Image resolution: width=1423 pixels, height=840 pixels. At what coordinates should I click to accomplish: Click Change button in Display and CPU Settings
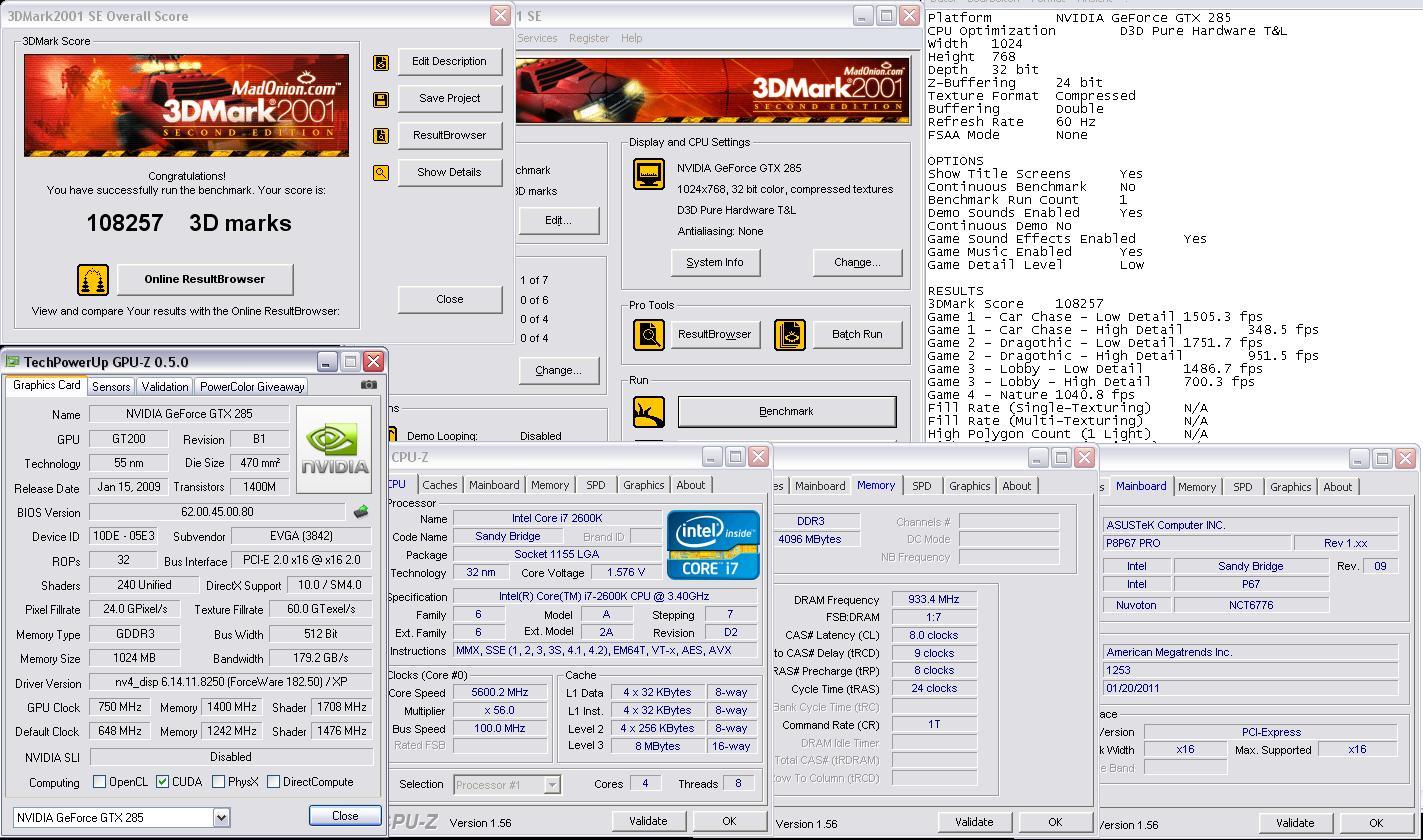coord(857,262)
